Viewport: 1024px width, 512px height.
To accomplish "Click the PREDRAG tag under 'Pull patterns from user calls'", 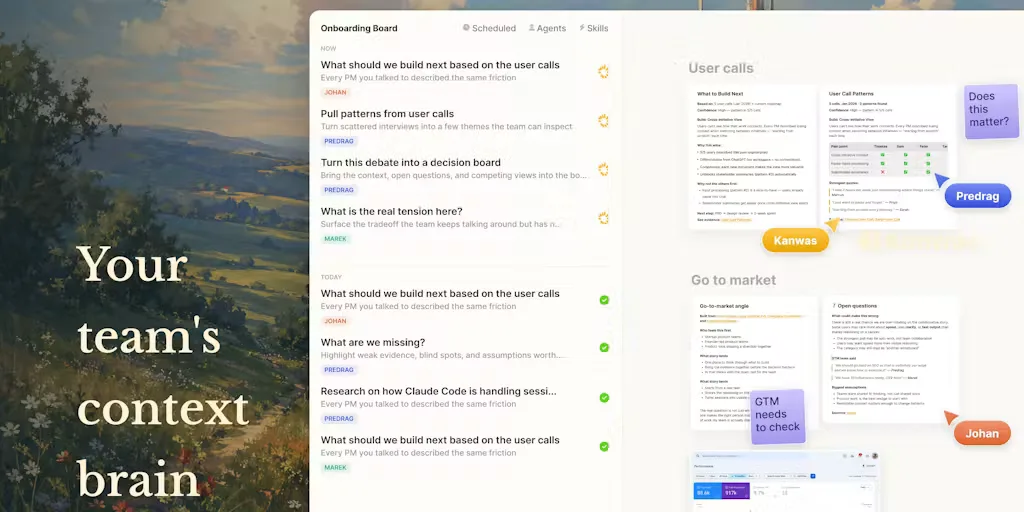I will [339, 141].
